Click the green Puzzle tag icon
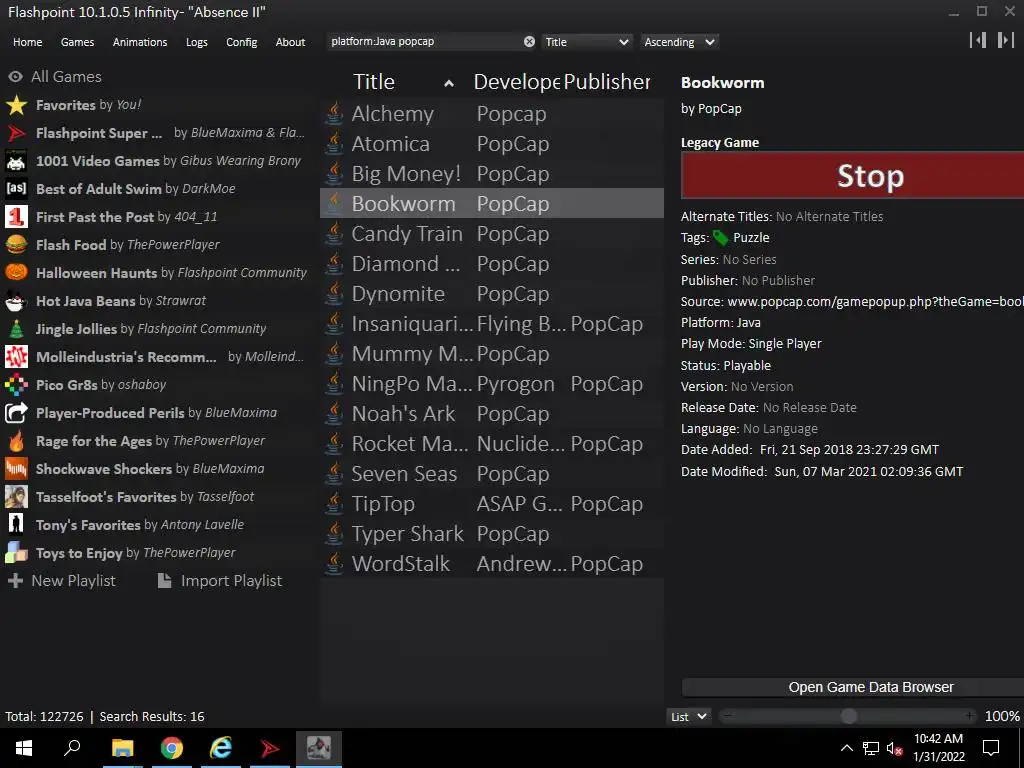 pyautogui.click(x=720, y=238)
